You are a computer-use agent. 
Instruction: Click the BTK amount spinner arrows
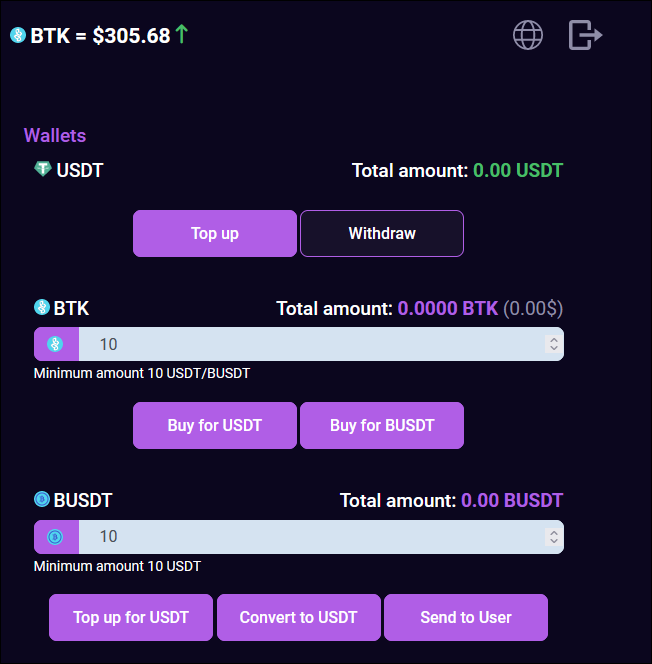pos(553,344)
